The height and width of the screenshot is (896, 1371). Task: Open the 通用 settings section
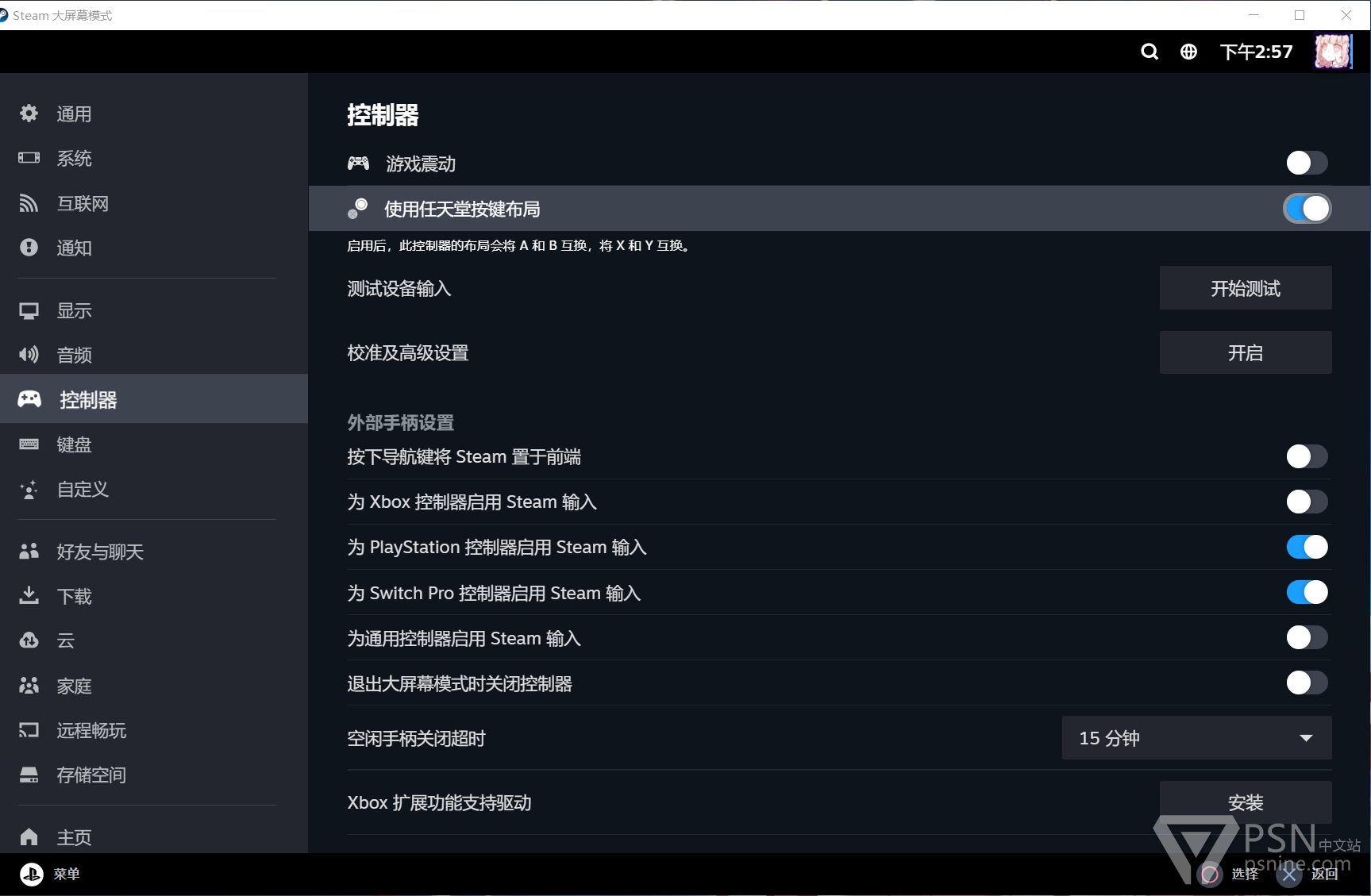click(154, 113)
